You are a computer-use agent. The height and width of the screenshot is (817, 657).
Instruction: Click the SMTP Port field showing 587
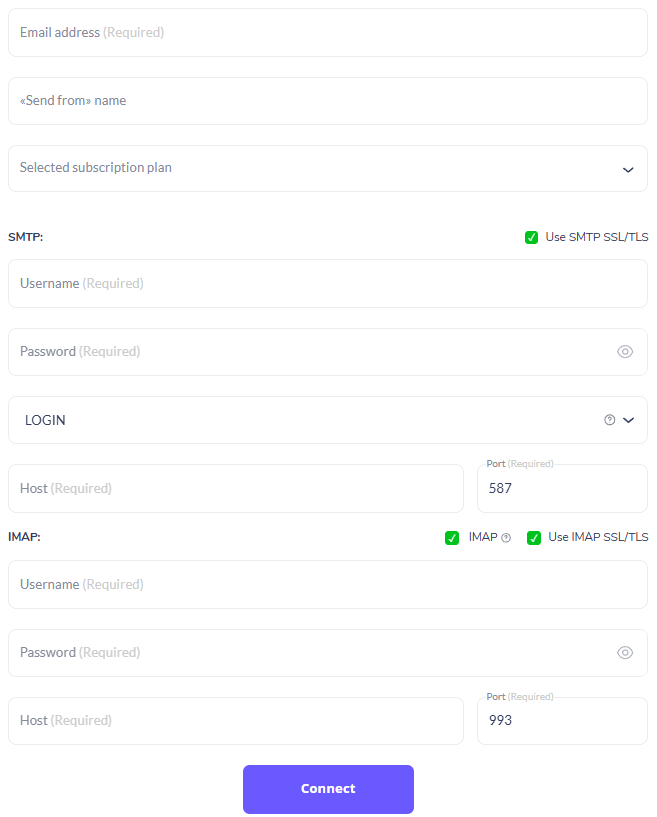(x=562, y=488)
